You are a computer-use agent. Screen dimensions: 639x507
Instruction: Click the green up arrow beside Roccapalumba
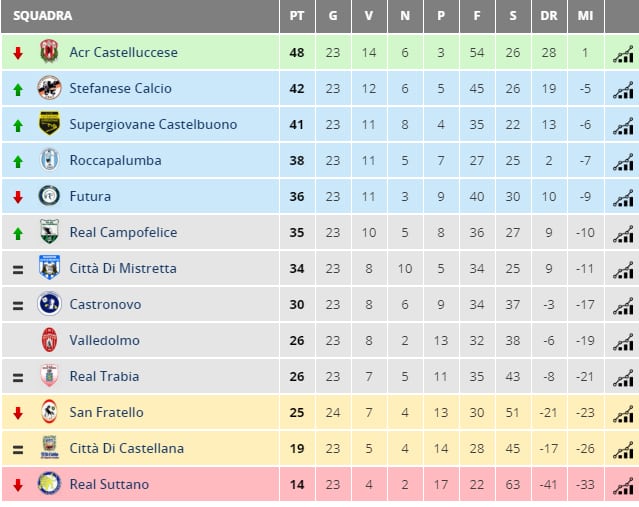(18, 161)
